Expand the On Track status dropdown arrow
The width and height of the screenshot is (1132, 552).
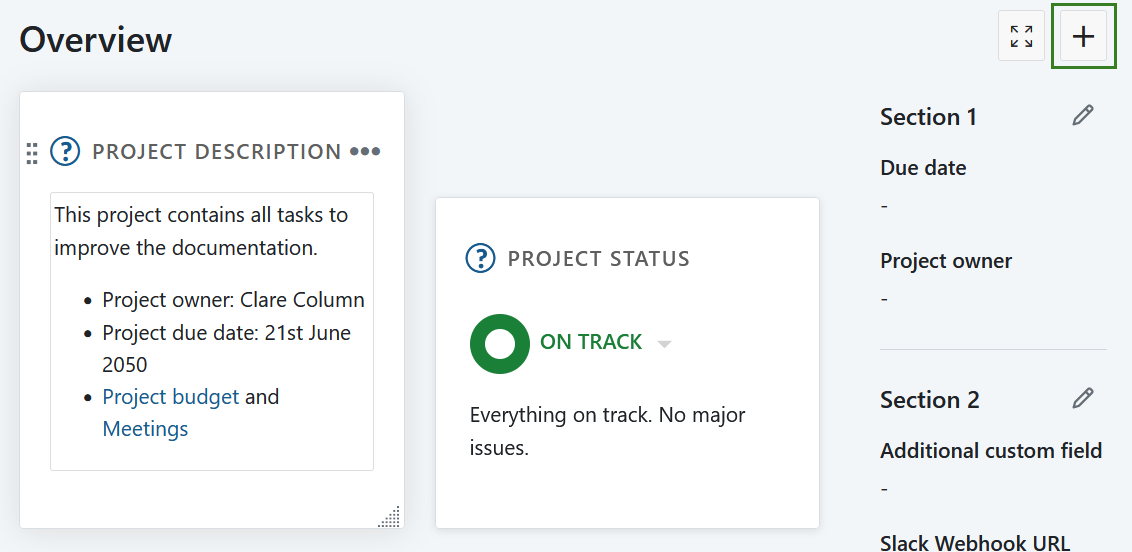pyautogui.click(x=664, y=344)
